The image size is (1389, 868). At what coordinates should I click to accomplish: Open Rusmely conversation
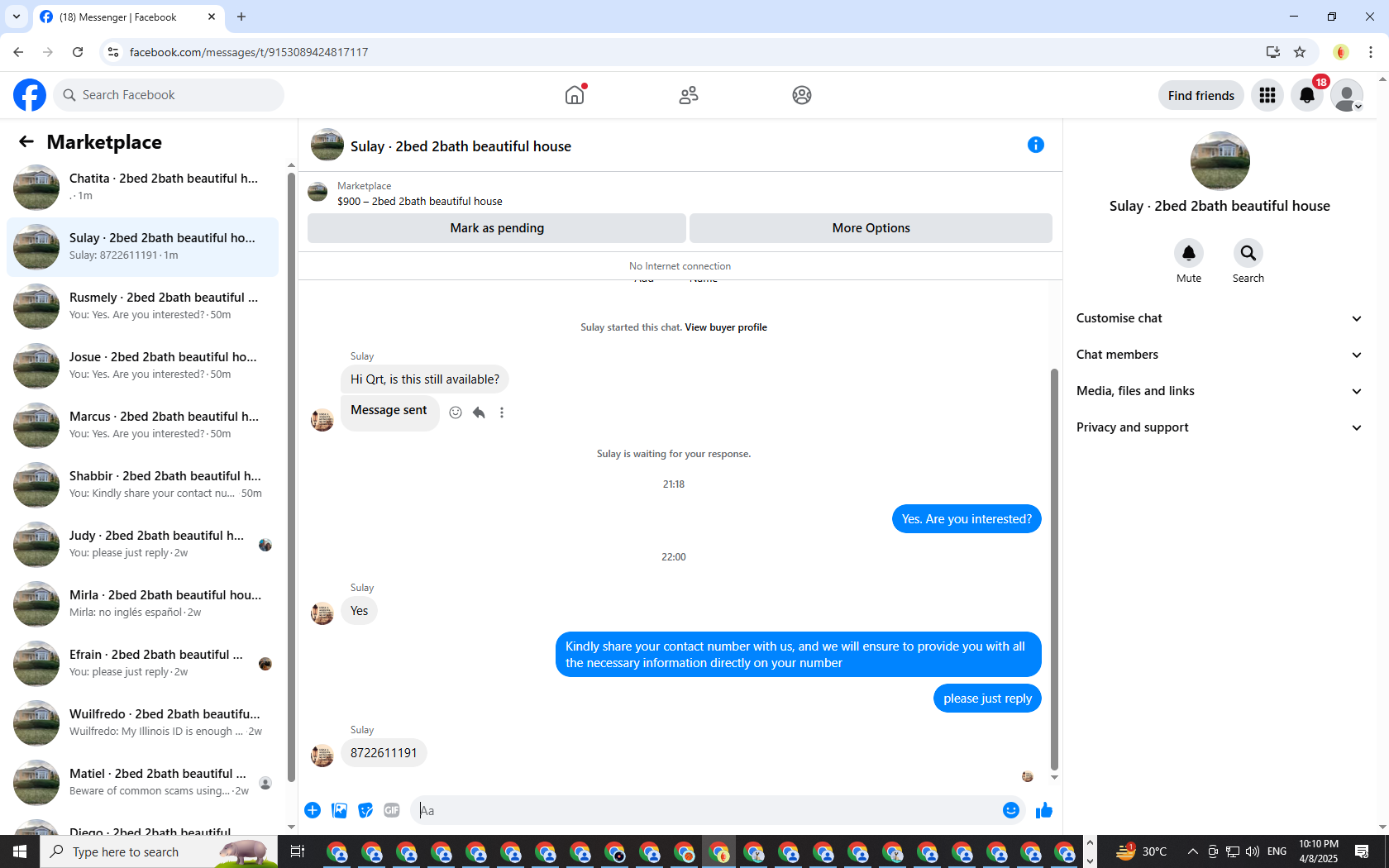point(142,307)
